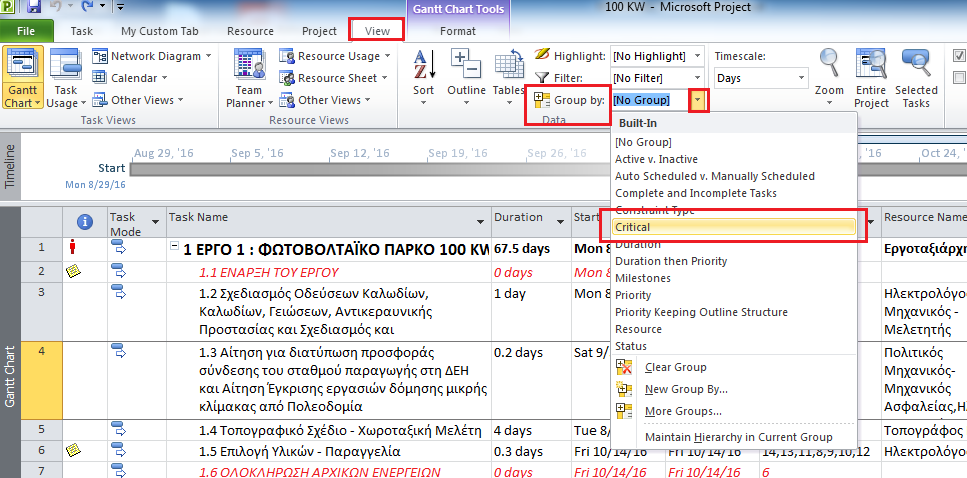
Task: Open the Team Planner view
Action: [x=249, y=77]
